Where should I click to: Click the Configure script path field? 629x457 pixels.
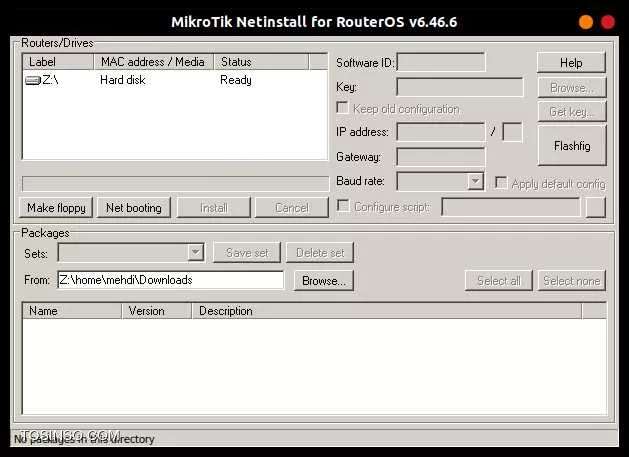pyautogui.click(x=511, y=207)
